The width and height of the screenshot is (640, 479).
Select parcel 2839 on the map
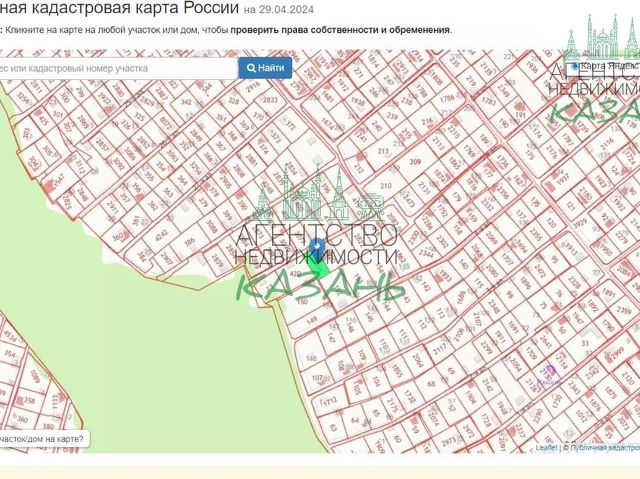click(218, 259)
